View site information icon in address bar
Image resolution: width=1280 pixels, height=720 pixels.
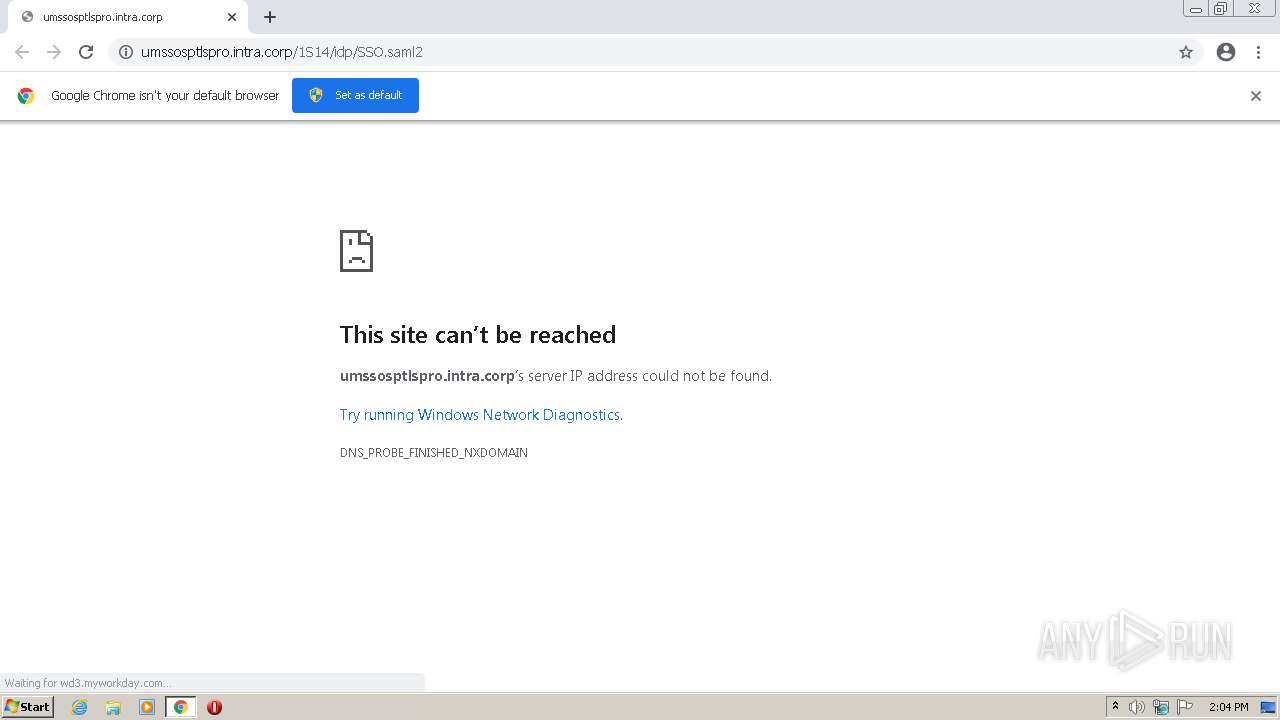coord(126,52)
